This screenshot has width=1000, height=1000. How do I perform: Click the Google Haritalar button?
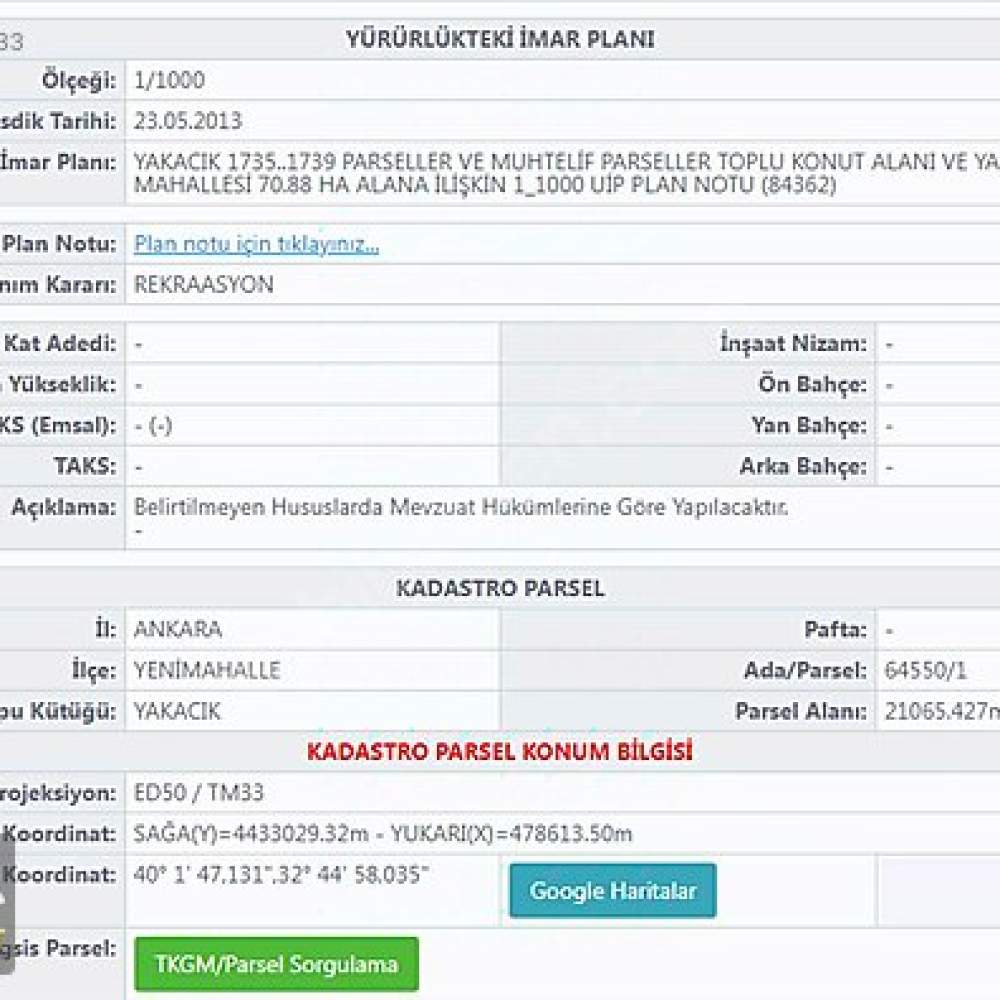click(613, 890)
